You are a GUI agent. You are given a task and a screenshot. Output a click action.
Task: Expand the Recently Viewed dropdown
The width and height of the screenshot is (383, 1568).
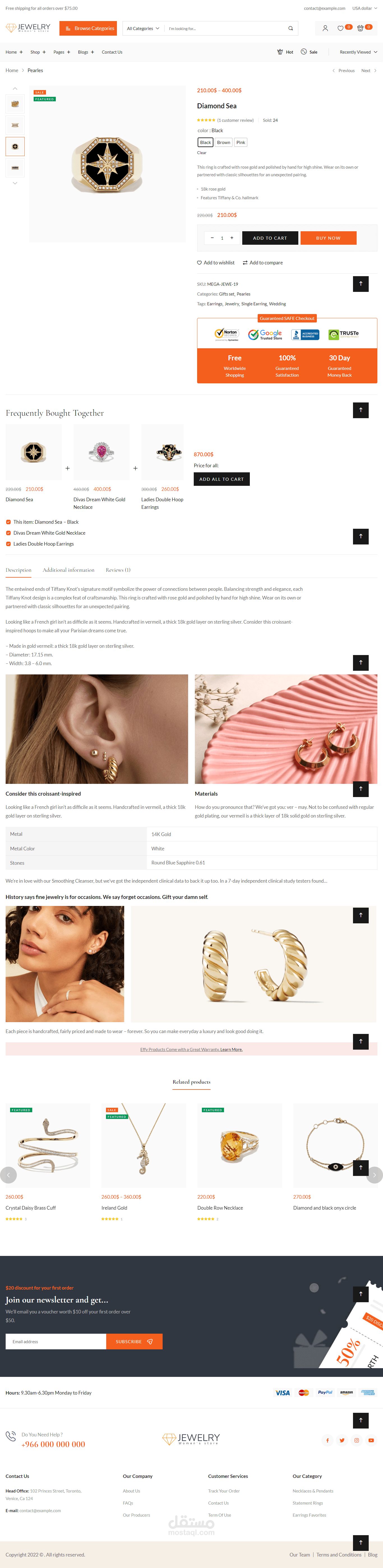(358, 52)
